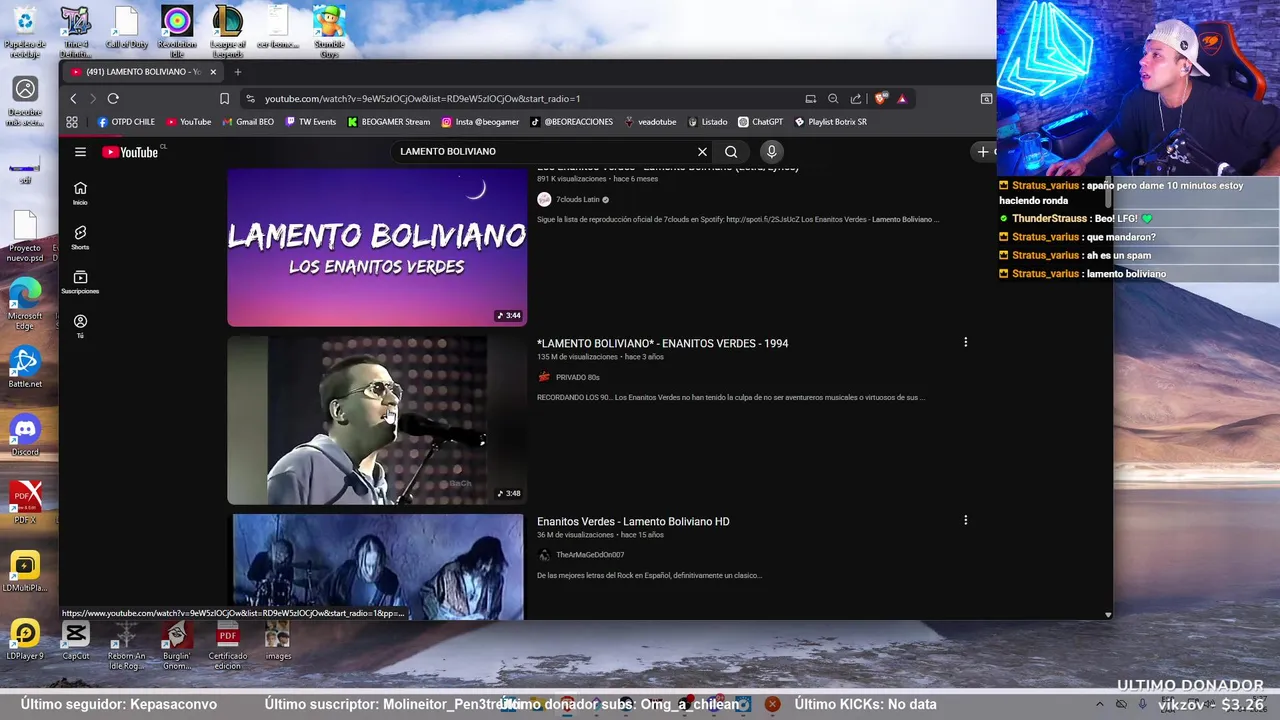Click the YouTube create plus button
This screenshot has width=1280, height=720.
pos(983,152)
